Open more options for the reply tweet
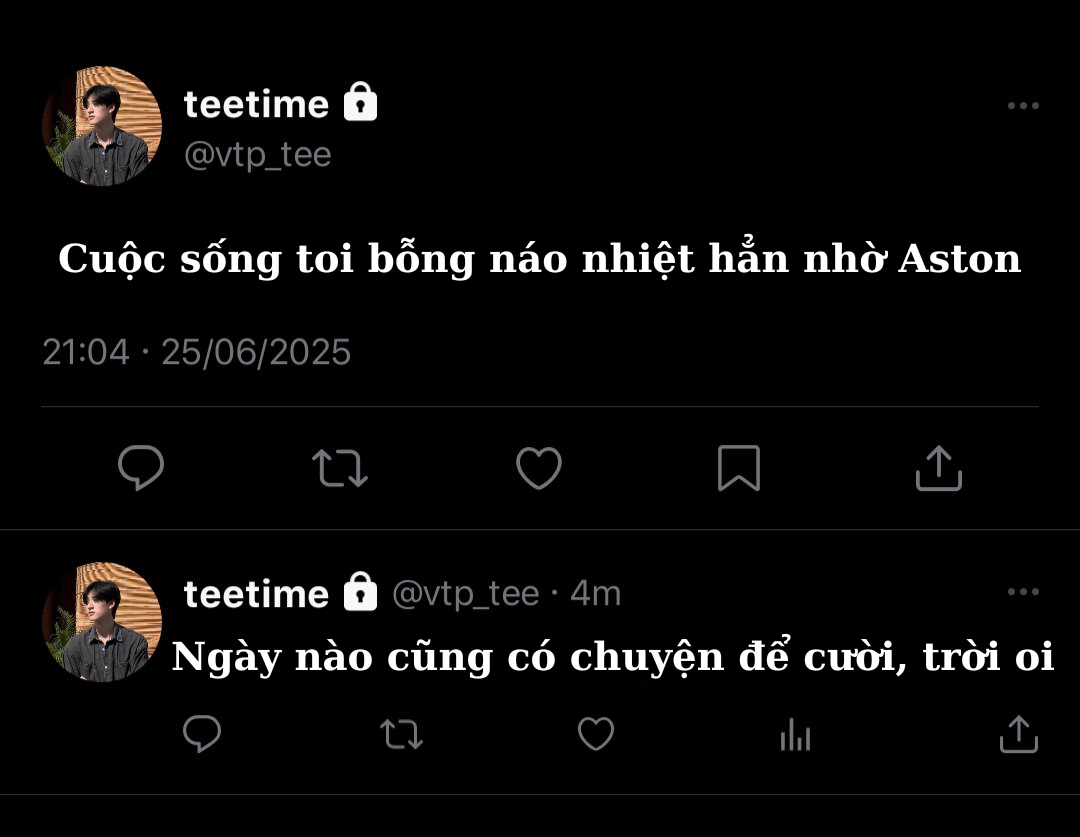Screen dimensions: 1080x837 [x=1023, y=592]
